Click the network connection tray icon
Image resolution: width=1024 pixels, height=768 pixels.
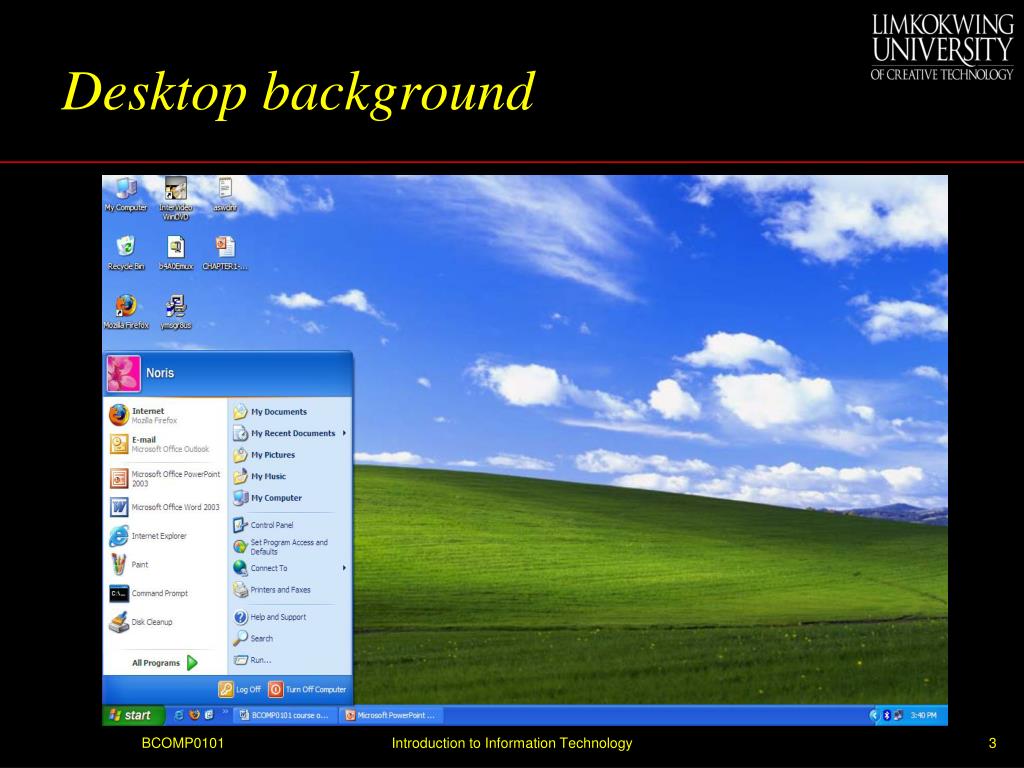coord(899,715)
